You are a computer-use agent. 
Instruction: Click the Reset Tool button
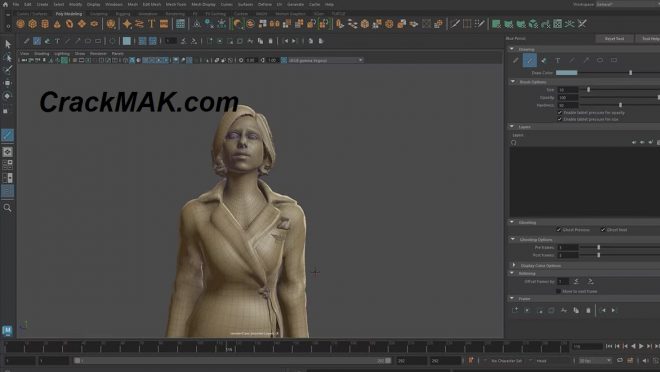click(x=614, y=38)
